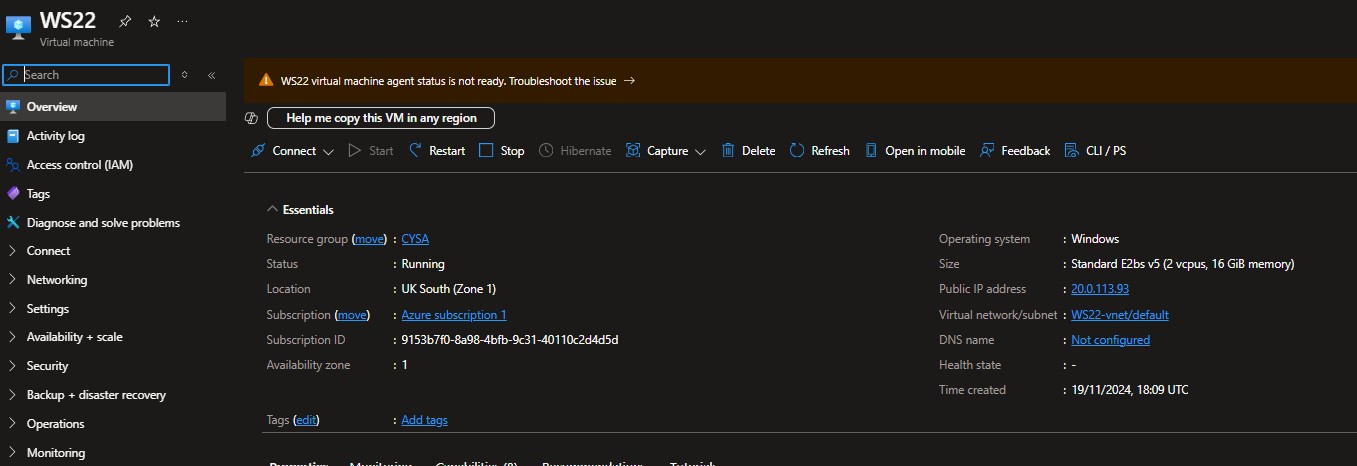Open the CYSA resource group link

415,239
